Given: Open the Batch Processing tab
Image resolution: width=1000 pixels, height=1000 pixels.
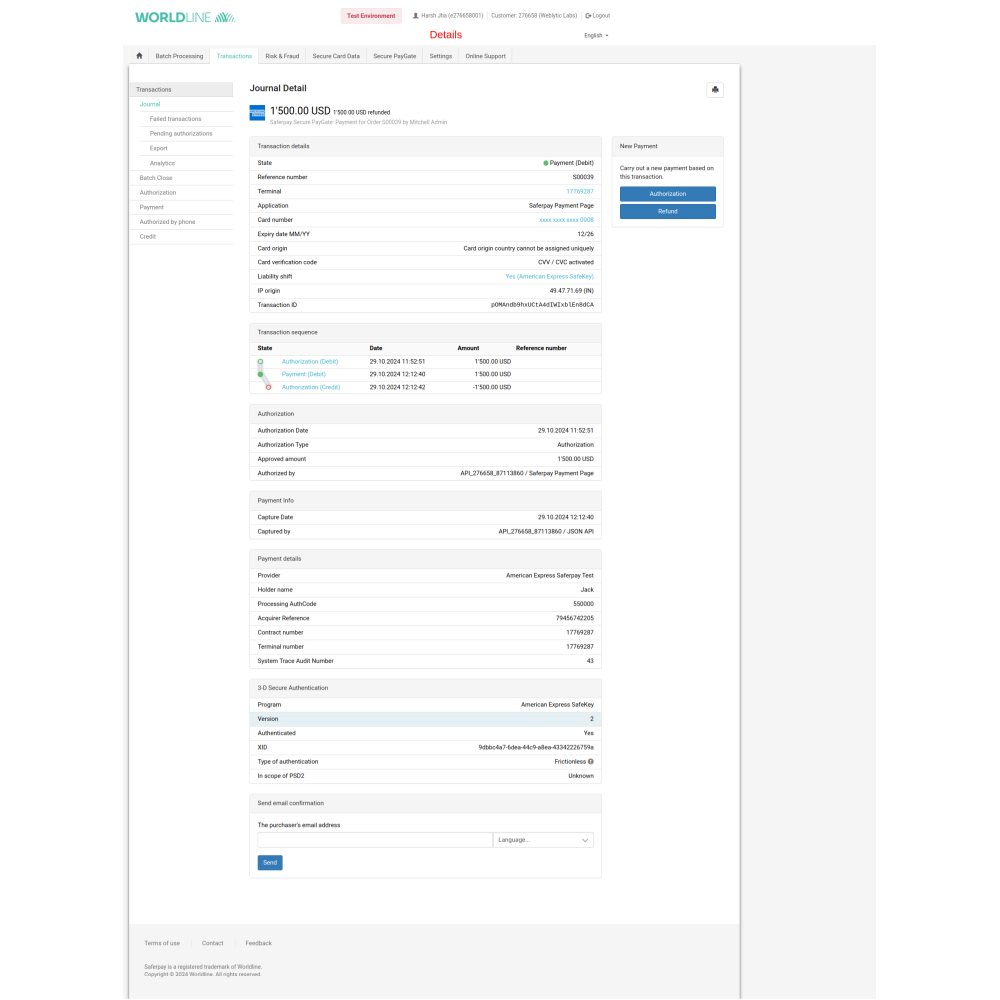Looking at the screenshot, I should coord(179,56).
